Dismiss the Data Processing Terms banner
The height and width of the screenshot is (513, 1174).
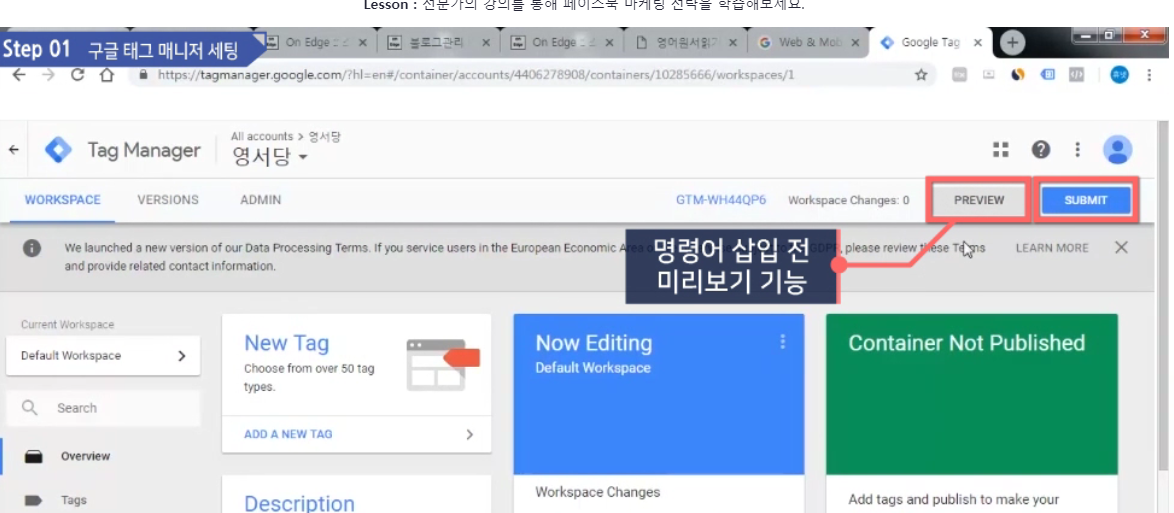click(x=1121, y=247)
